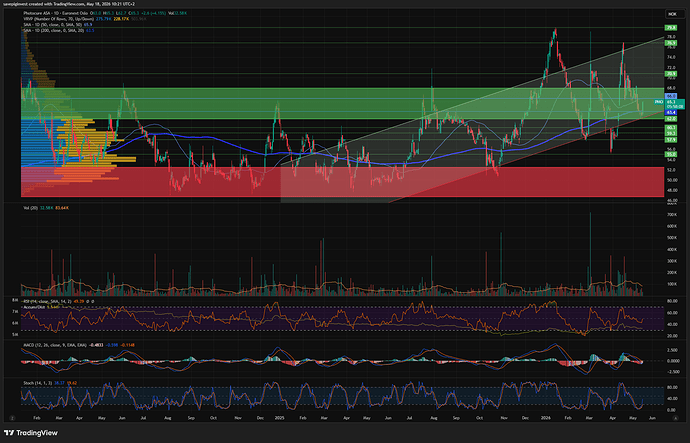Image resolution: width=690 pixels, height=443 pixels.
Task: Click the 500K volume axis label
Action: pos(672,238)
